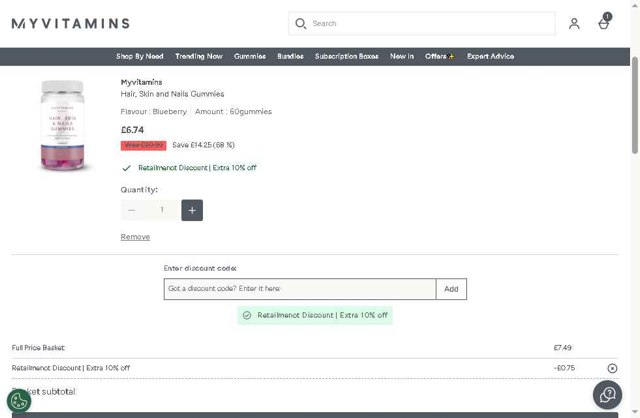Screen dimensions: 640x418
Task: Click the red Was price badge
Action: tap(144, 145)
